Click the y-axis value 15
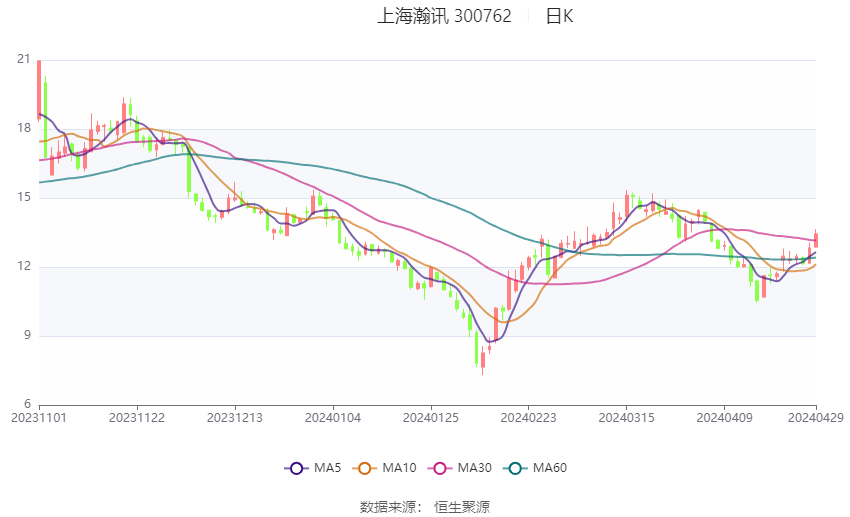Image resolution: width=850 pixels, height=517 pixels. [x=24, y=197]
